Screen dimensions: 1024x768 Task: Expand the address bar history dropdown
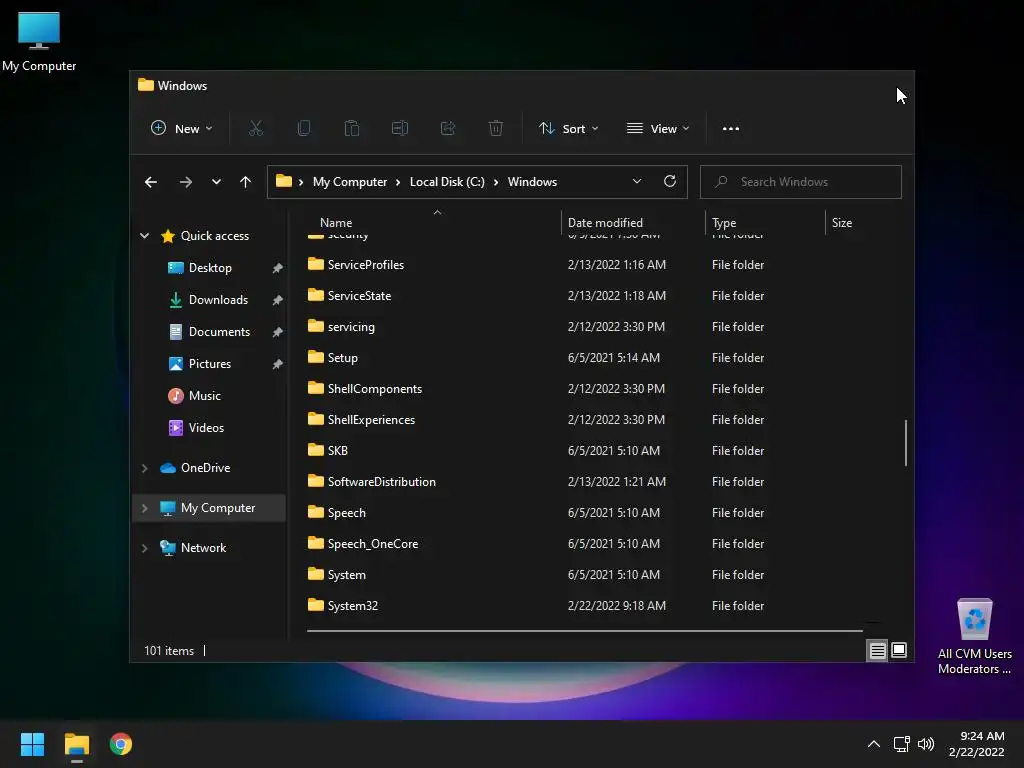click(637, 182)
